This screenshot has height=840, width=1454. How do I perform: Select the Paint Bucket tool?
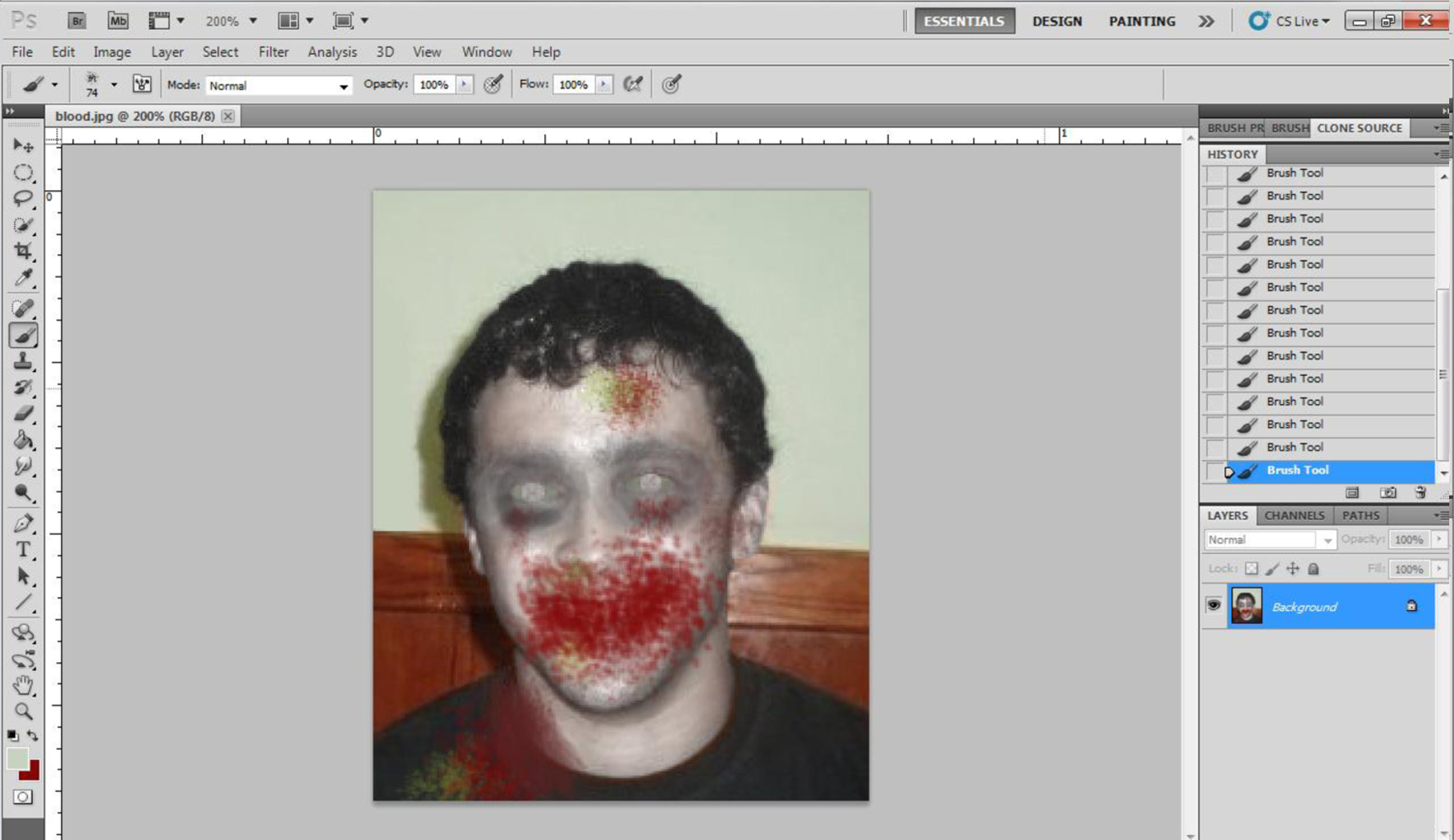point(23,441)
